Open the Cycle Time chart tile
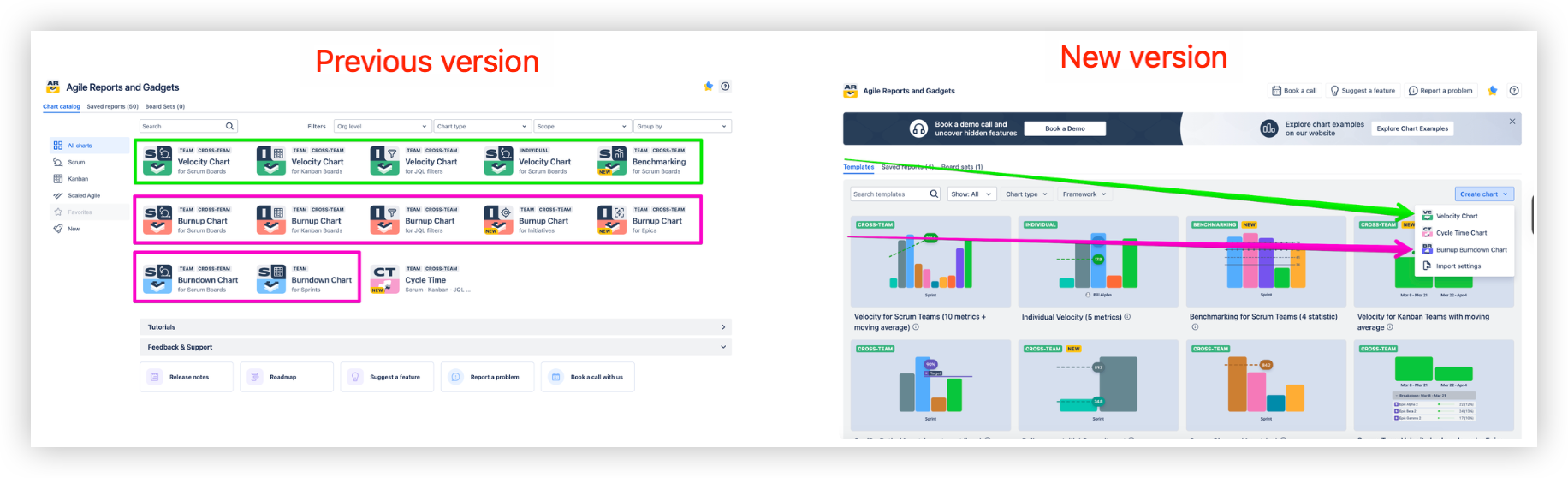Viewport: 1568px width, 478px height. pos(421,279)
